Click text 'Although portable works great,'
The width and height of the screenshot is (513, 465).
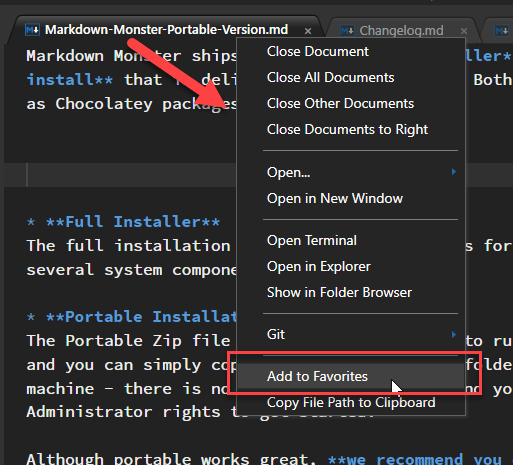point(171,459)
